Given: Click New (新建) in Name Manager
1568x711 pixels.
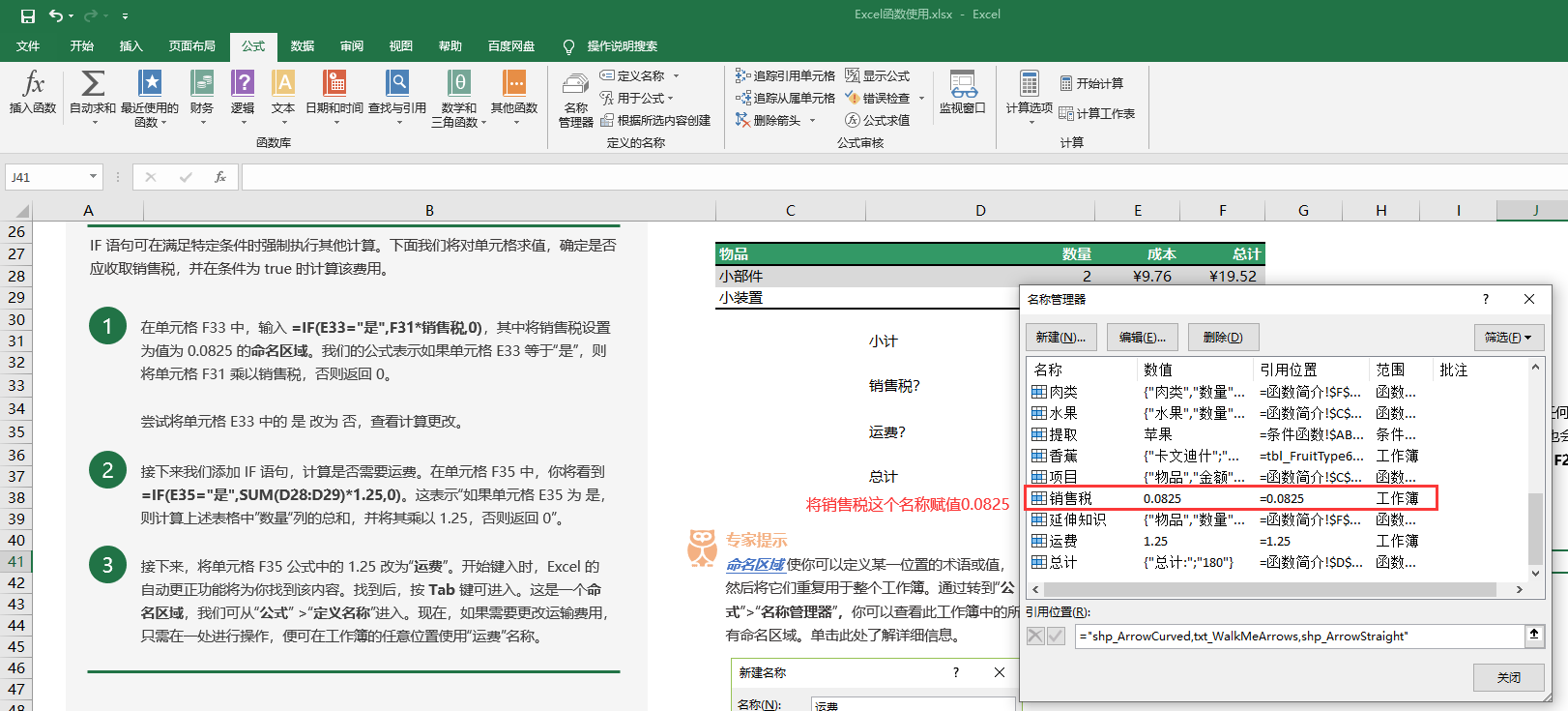Looking at the screenshot, I should point(1061,337).
